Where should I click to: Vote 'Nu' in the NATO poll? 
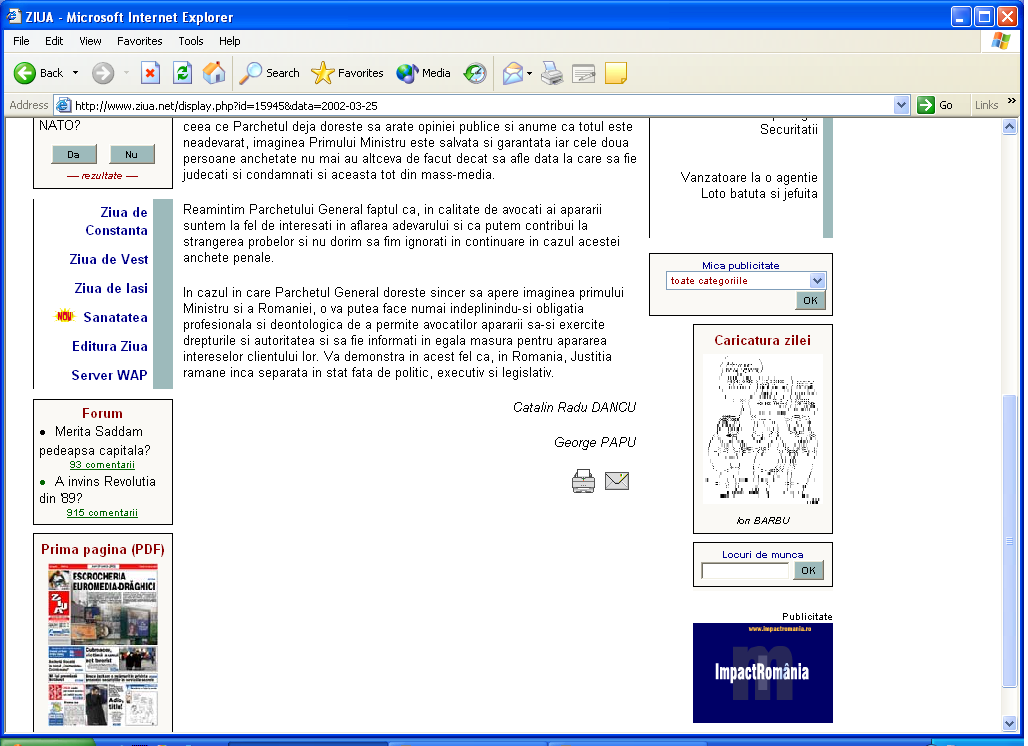point(132,155)
